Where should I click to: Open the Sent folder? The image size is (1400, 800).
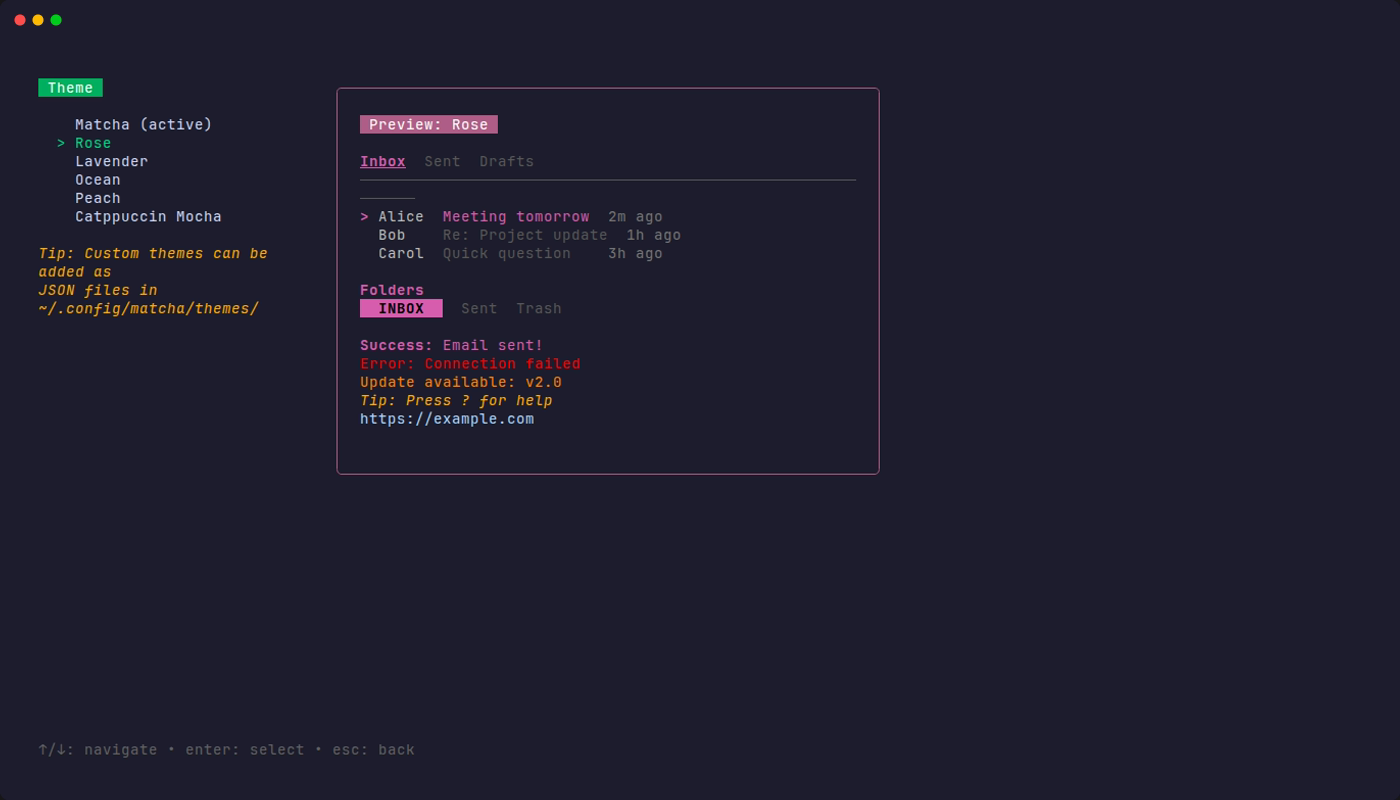[x=478, y=308]
